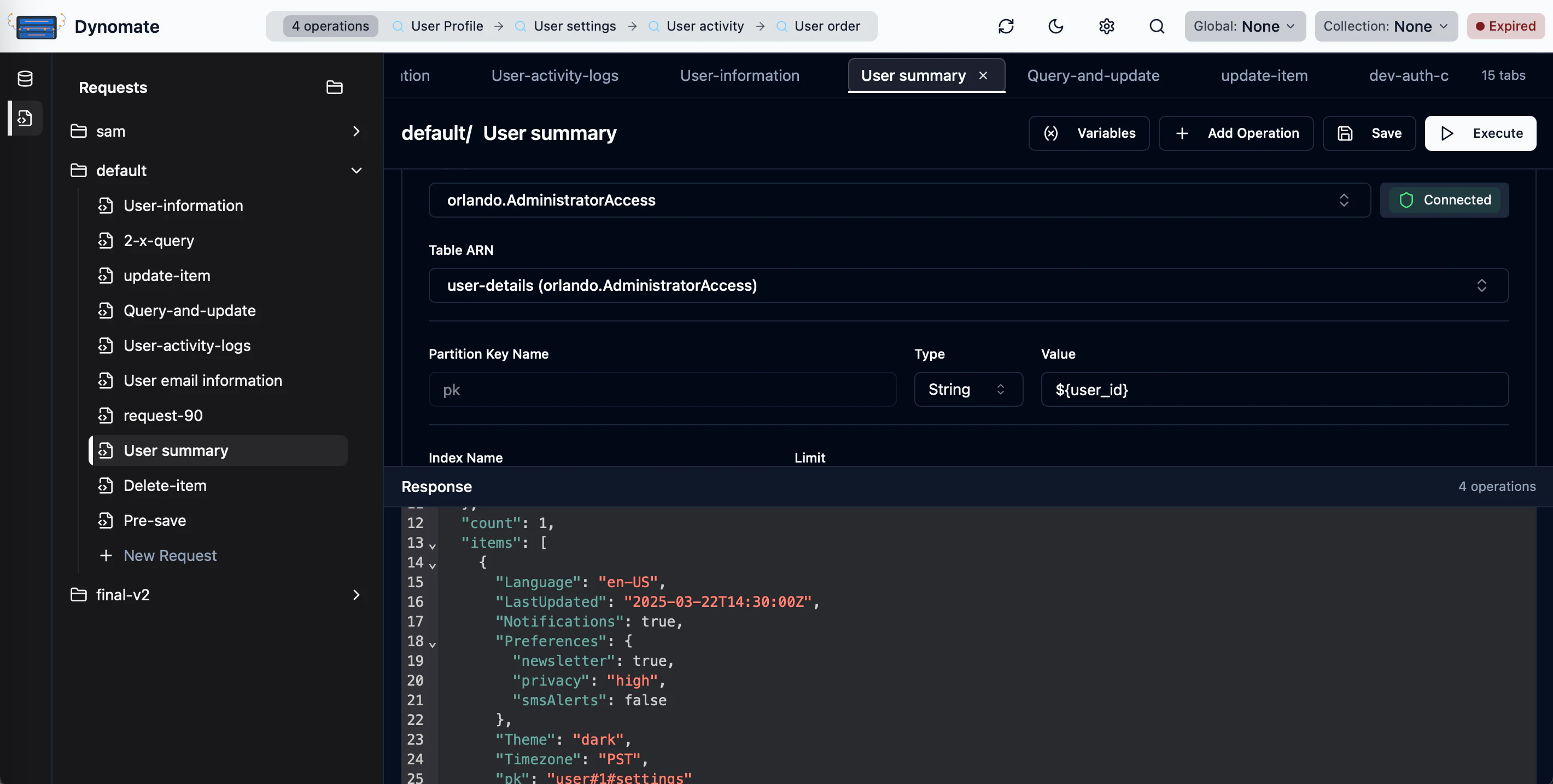Viewport: 1553px width, 784px height.
Task: Collapse the default requests folder
Action: click(x=357, y=171)
